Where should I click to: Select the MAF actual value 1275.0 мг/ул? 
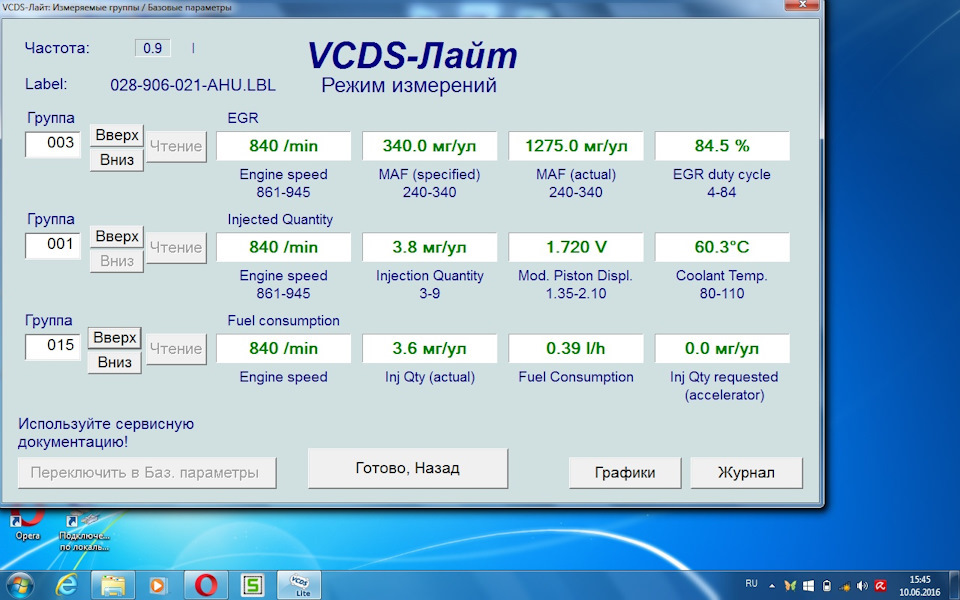576,146
